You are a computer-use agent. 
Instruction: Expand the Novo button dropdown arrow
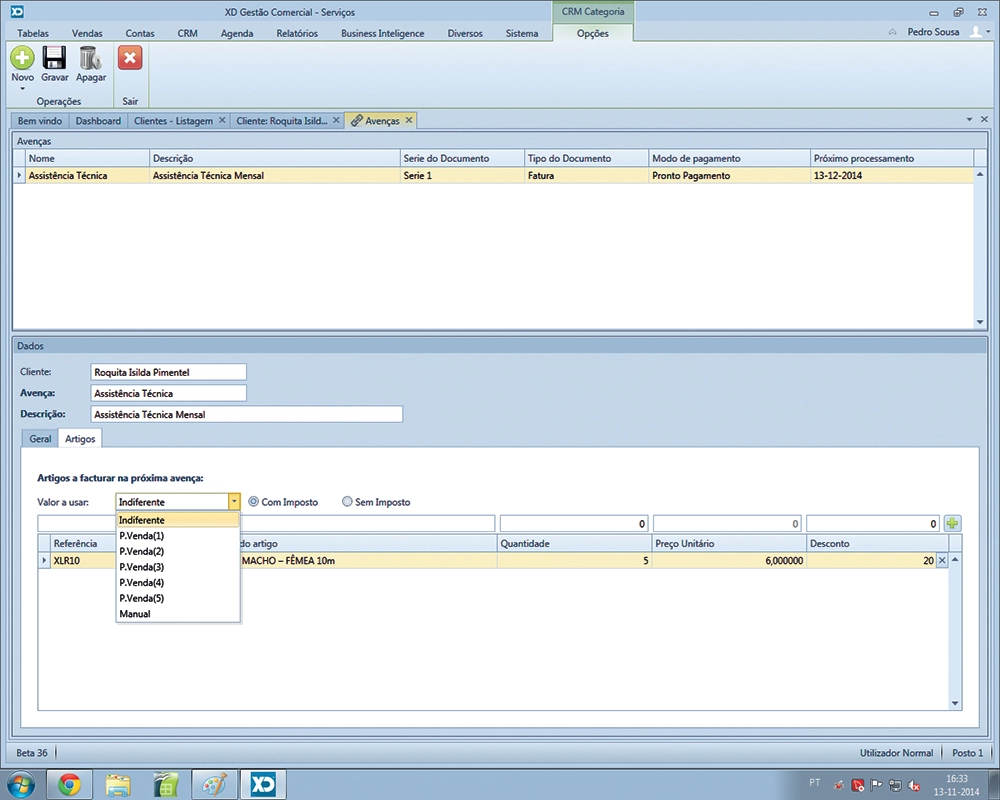(x=22, y=88)
